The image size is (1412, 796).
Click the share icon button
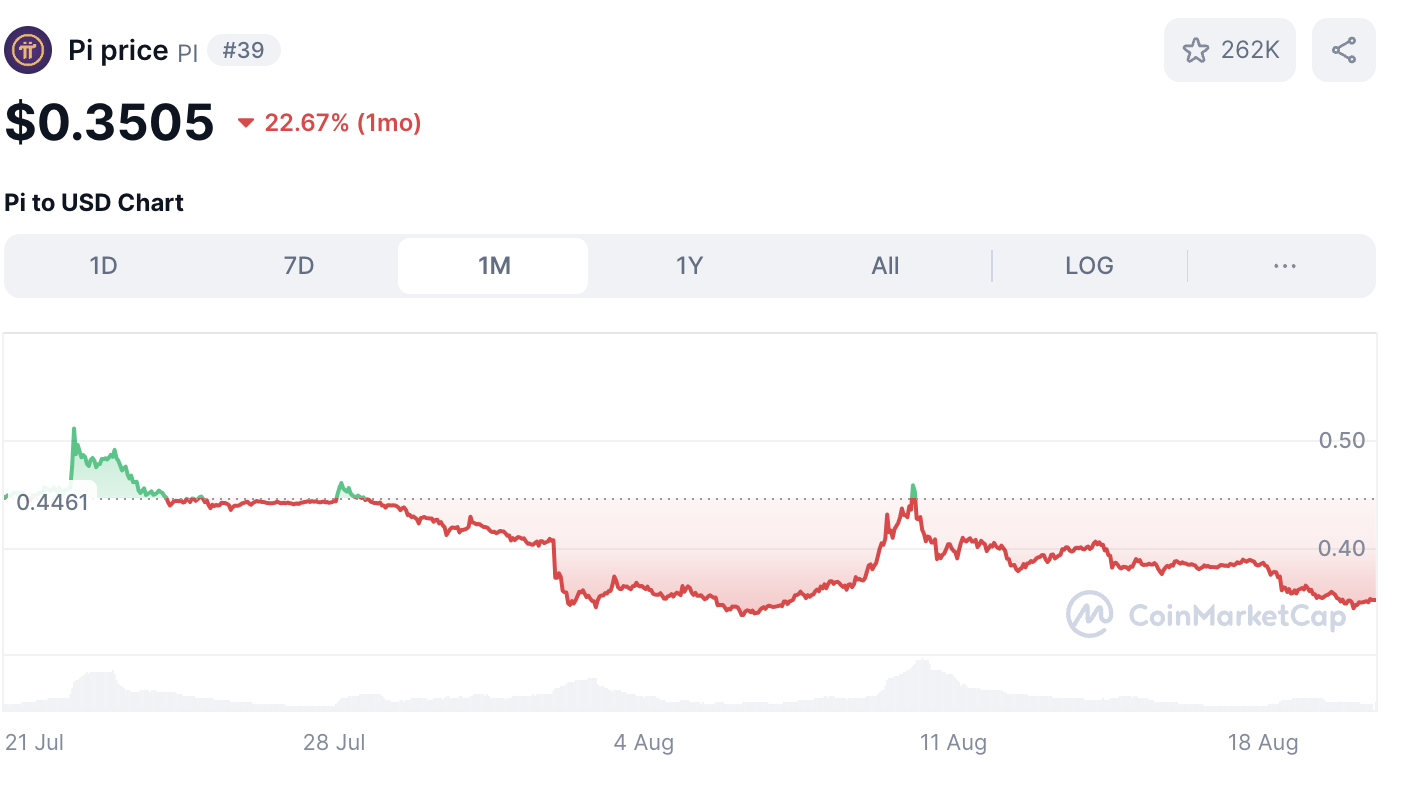1343,50
